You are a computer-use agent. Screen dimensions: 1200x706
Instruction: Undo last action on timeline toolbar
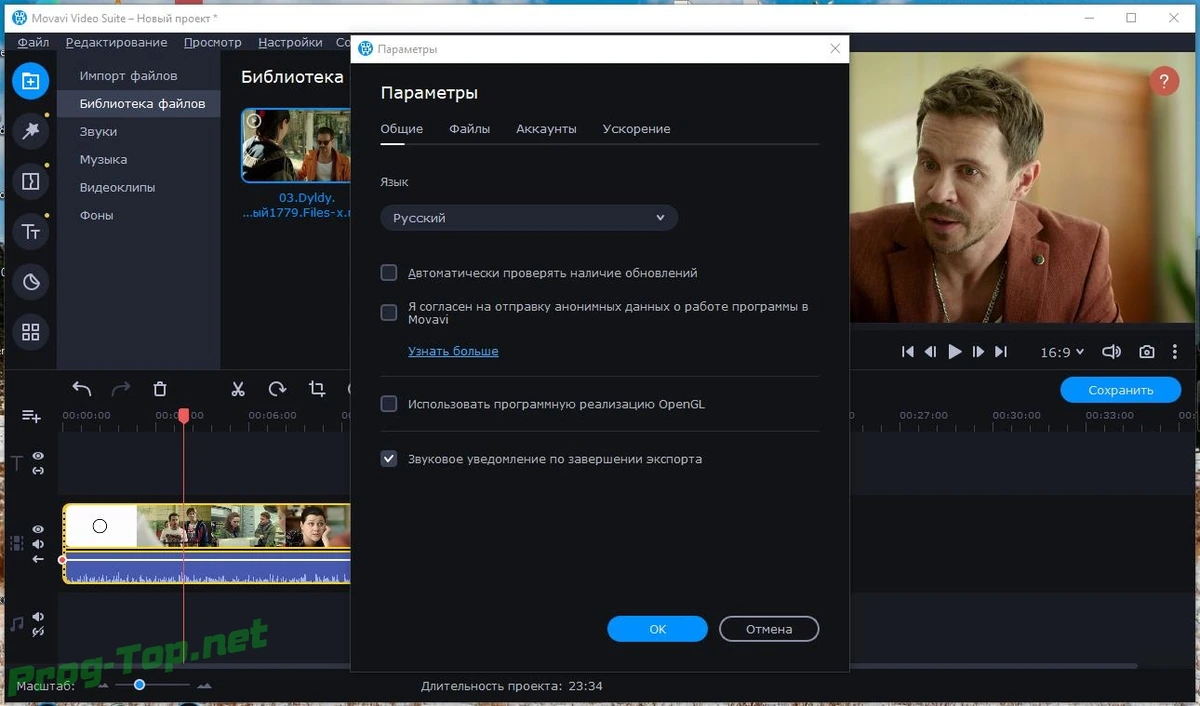tap(82, 389)
